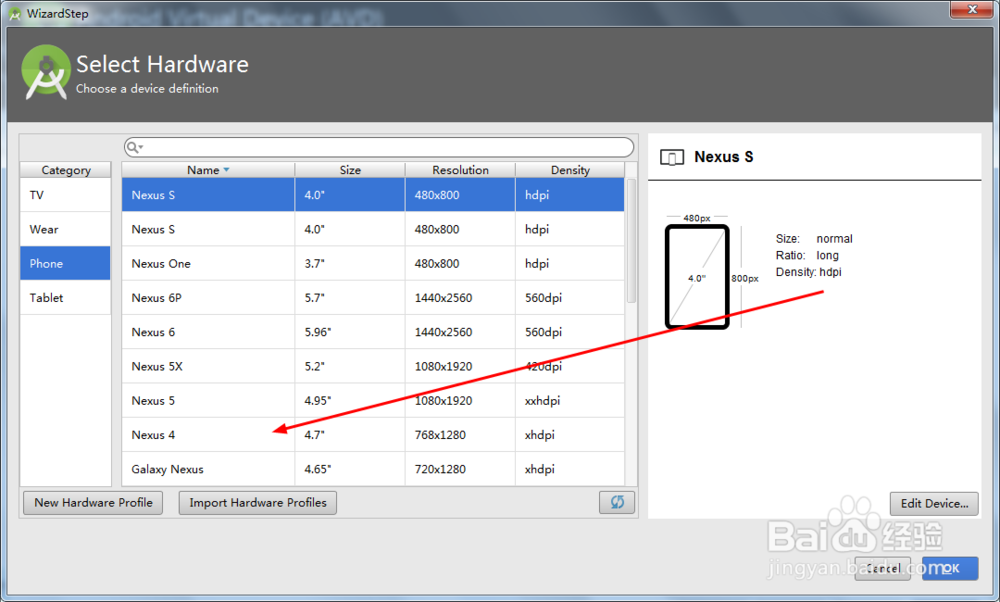
Task: Select the Nexus 5 device row
Action: 373,400
